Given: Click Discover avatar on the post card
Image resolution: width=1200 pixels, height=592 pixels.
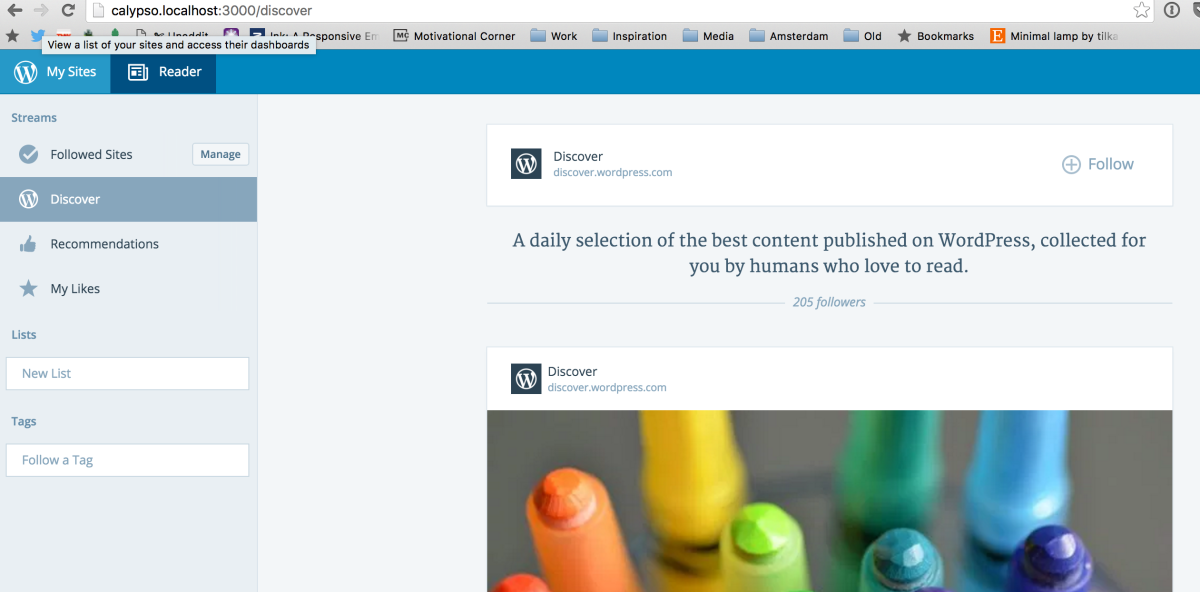Looking at the screenshot, I should pyautogui.click(x=526, y=379).
